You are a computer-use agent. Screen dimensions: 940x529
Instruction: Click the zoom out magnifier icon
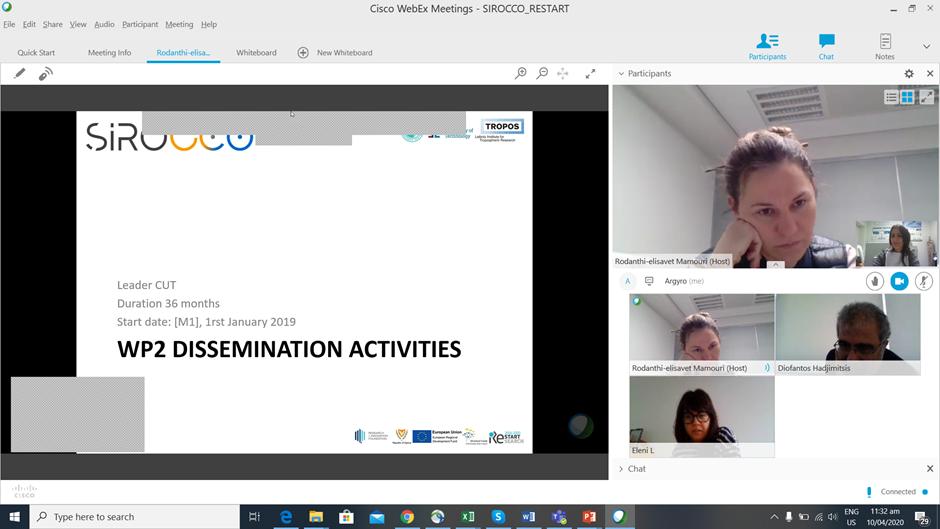tap(542, 74)
